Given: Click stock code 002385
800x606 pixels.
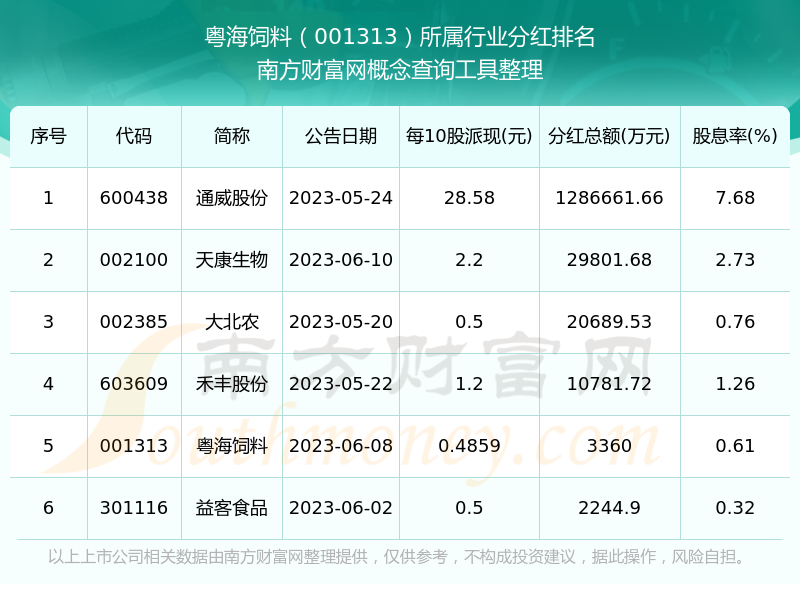Looking at the screenshot, I should (x=134, y=322).
